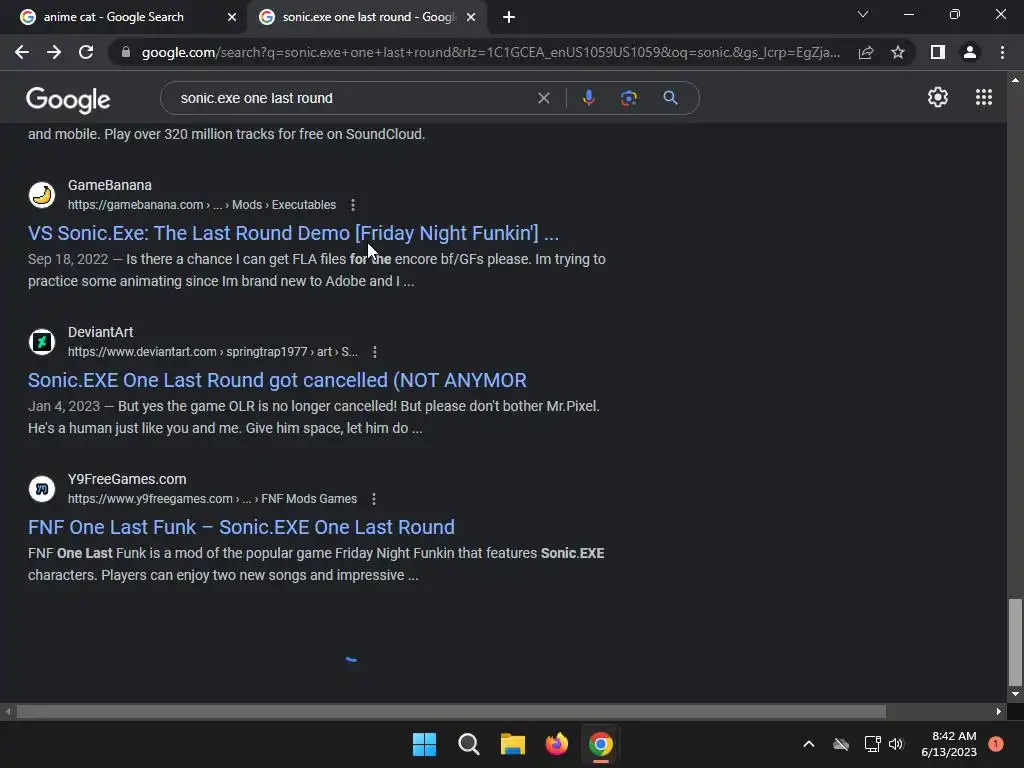Open more options for DeviantArt result

375,352
